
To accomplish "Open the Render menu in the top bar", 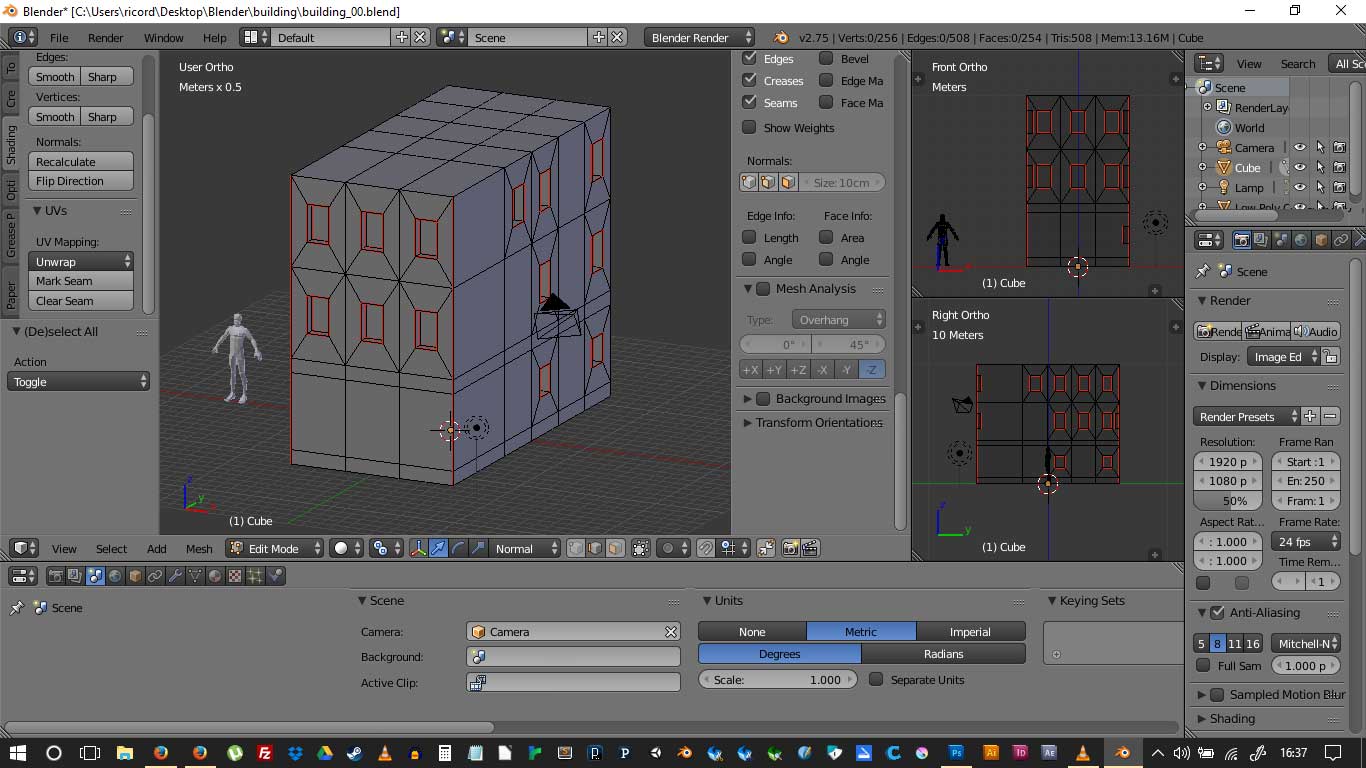I will click(105, 38).
